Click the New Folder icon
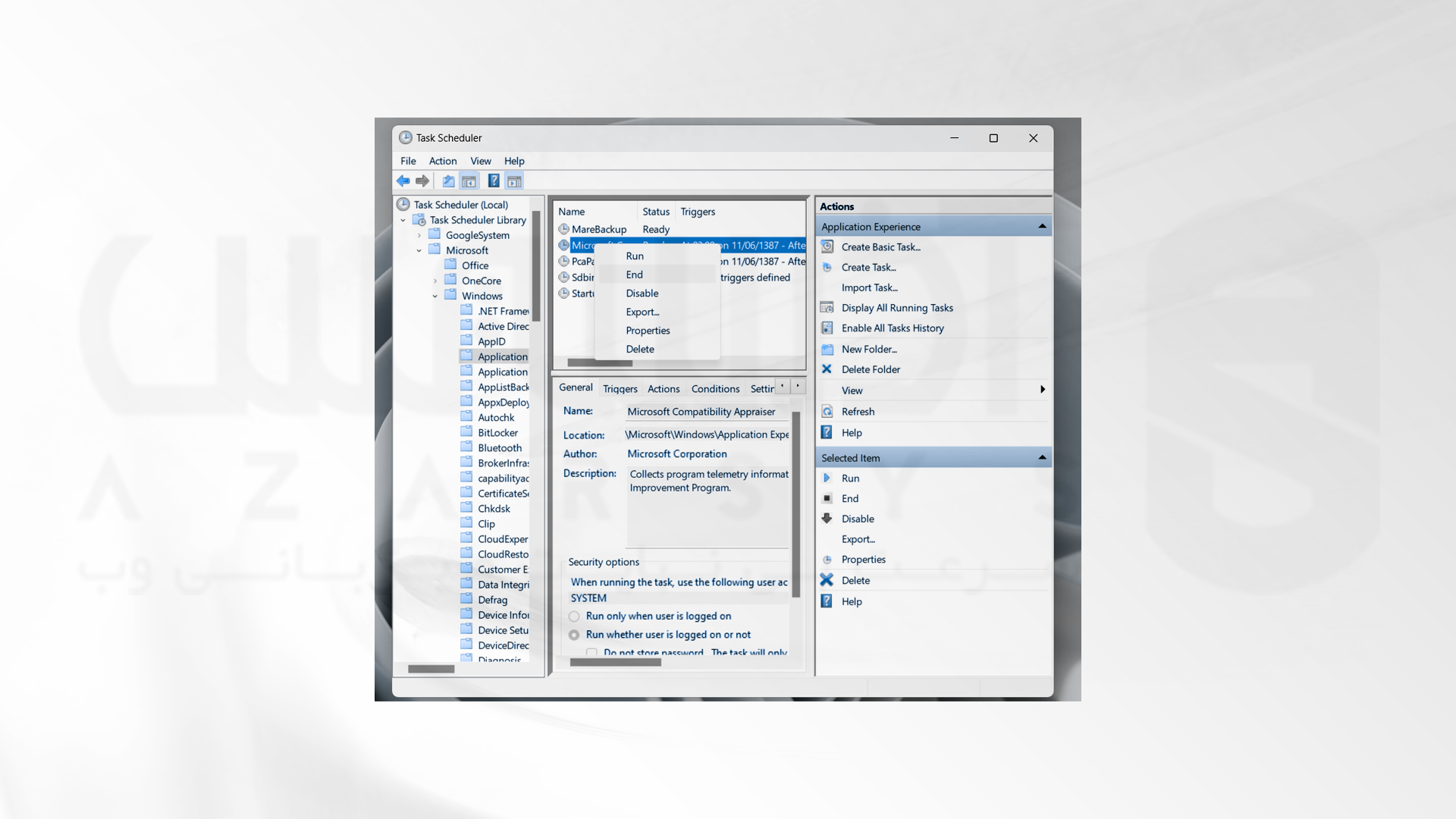Screen dimensions: 1456x819 [827, 350]
